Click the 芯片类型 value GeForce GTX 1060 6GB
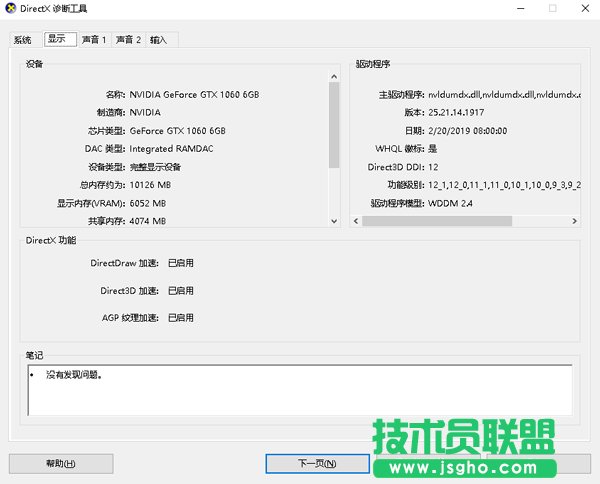600x484 pixels. coord(178,131)
